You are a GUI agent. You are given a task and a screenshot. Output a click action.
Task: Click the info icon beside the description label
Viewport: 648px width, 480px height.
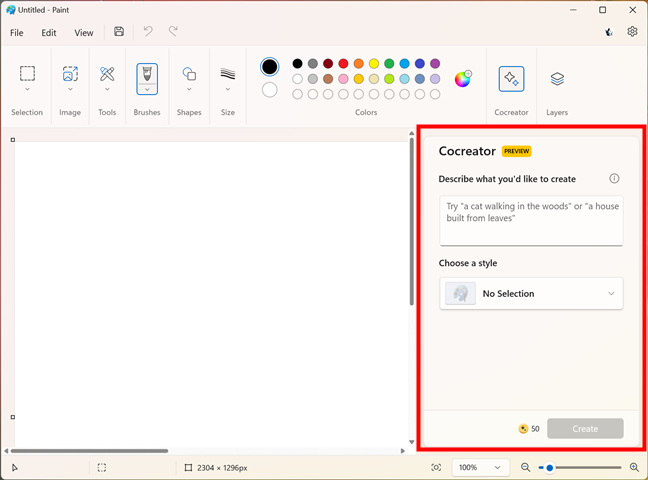click(x=614, y=179)
